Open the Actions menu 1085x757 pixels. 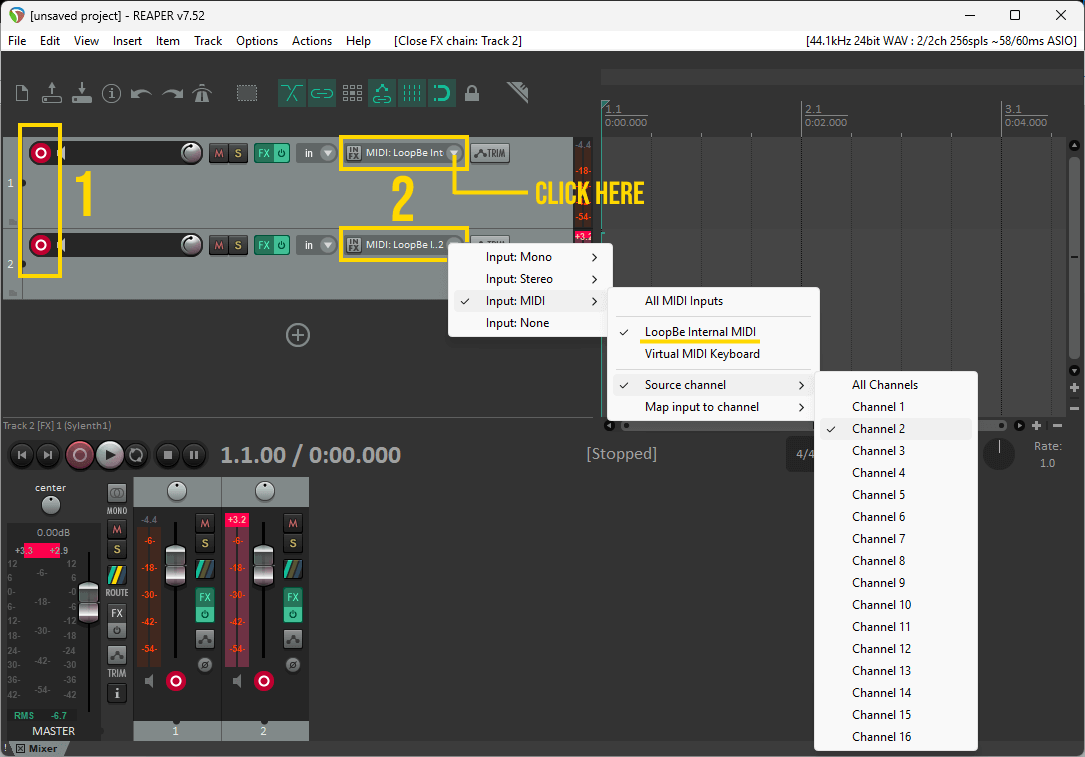pos(311,41)
